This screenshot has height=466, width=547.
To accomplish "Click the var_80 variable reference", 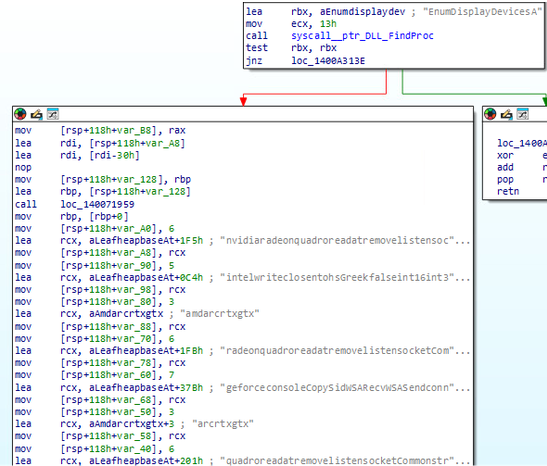I will (137, 302).
